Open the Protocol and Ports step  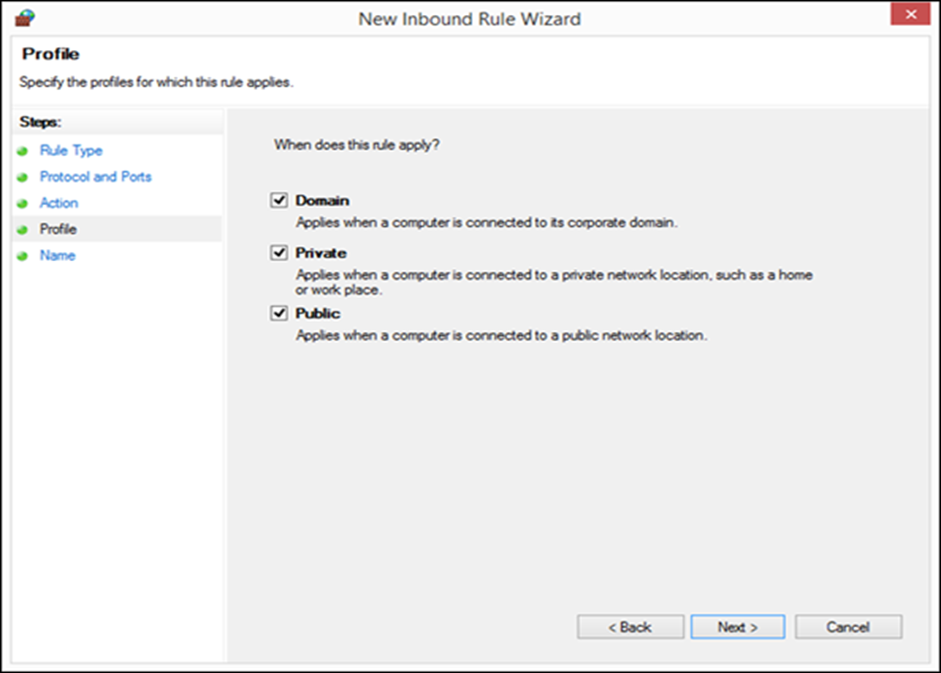(95, 177)
